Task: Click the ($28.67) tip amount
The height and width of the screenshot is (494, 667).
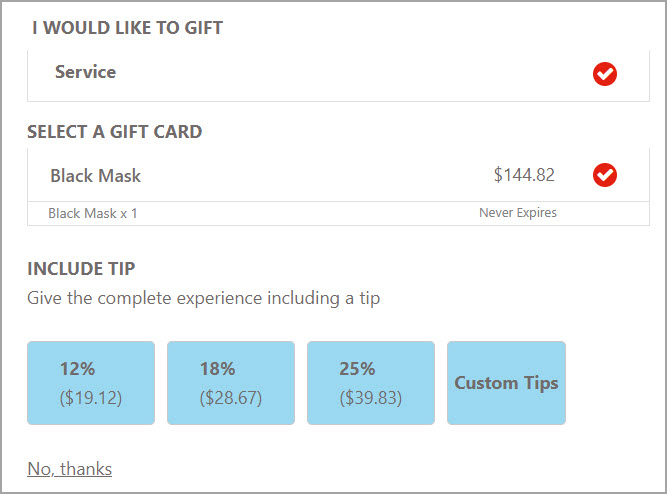Action: click(x=231, y=398)
